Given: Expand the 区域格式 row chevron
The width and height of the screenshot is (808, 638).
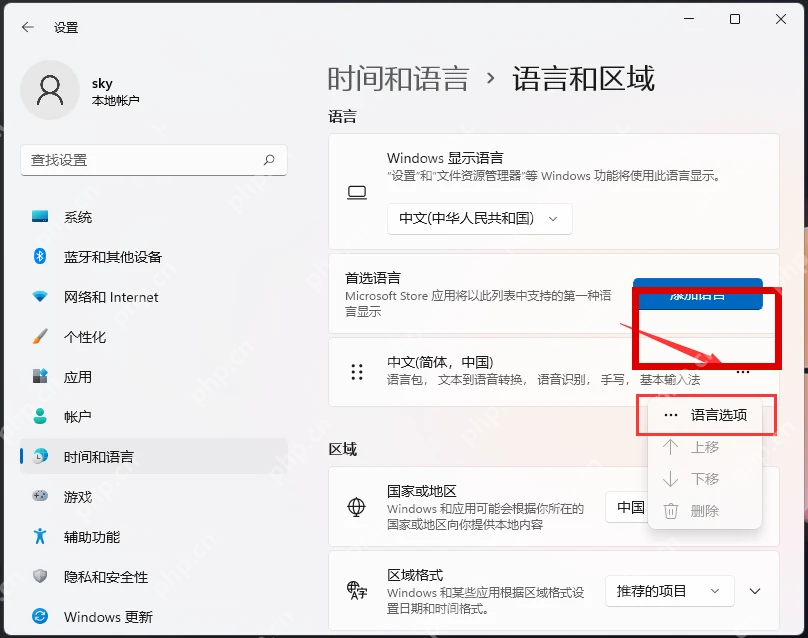Looking at the screenshot, I should coord(755,591).
